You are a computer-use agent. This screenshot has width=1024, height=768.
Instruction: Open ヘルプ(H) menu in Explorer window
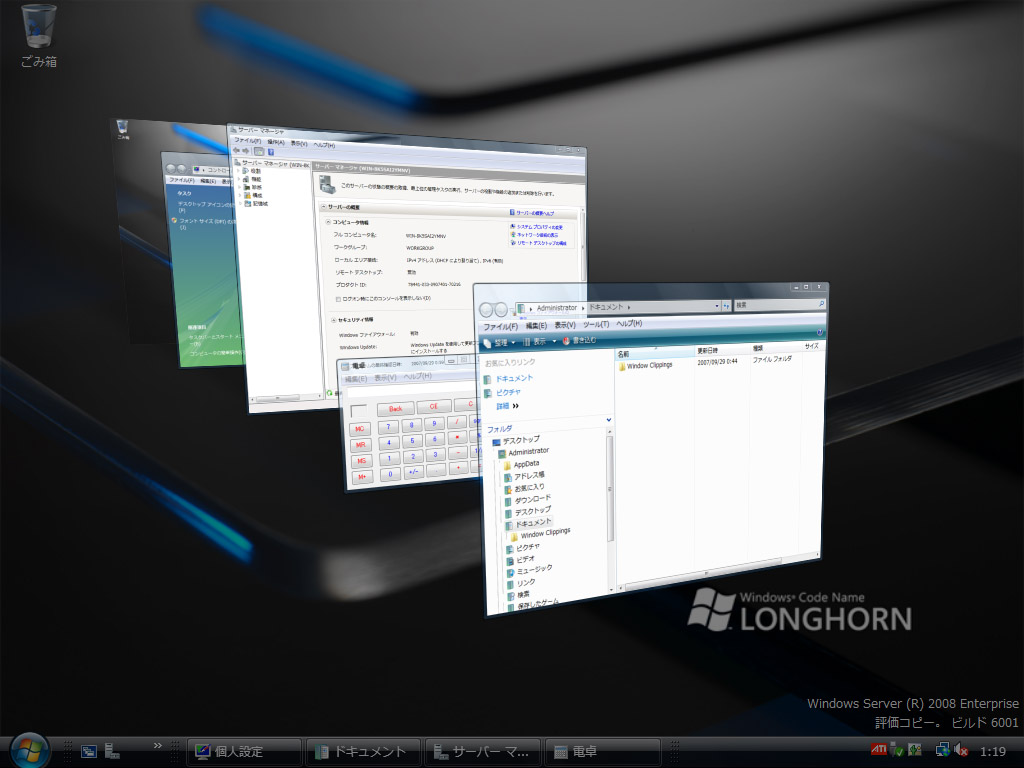pos(629,323)
